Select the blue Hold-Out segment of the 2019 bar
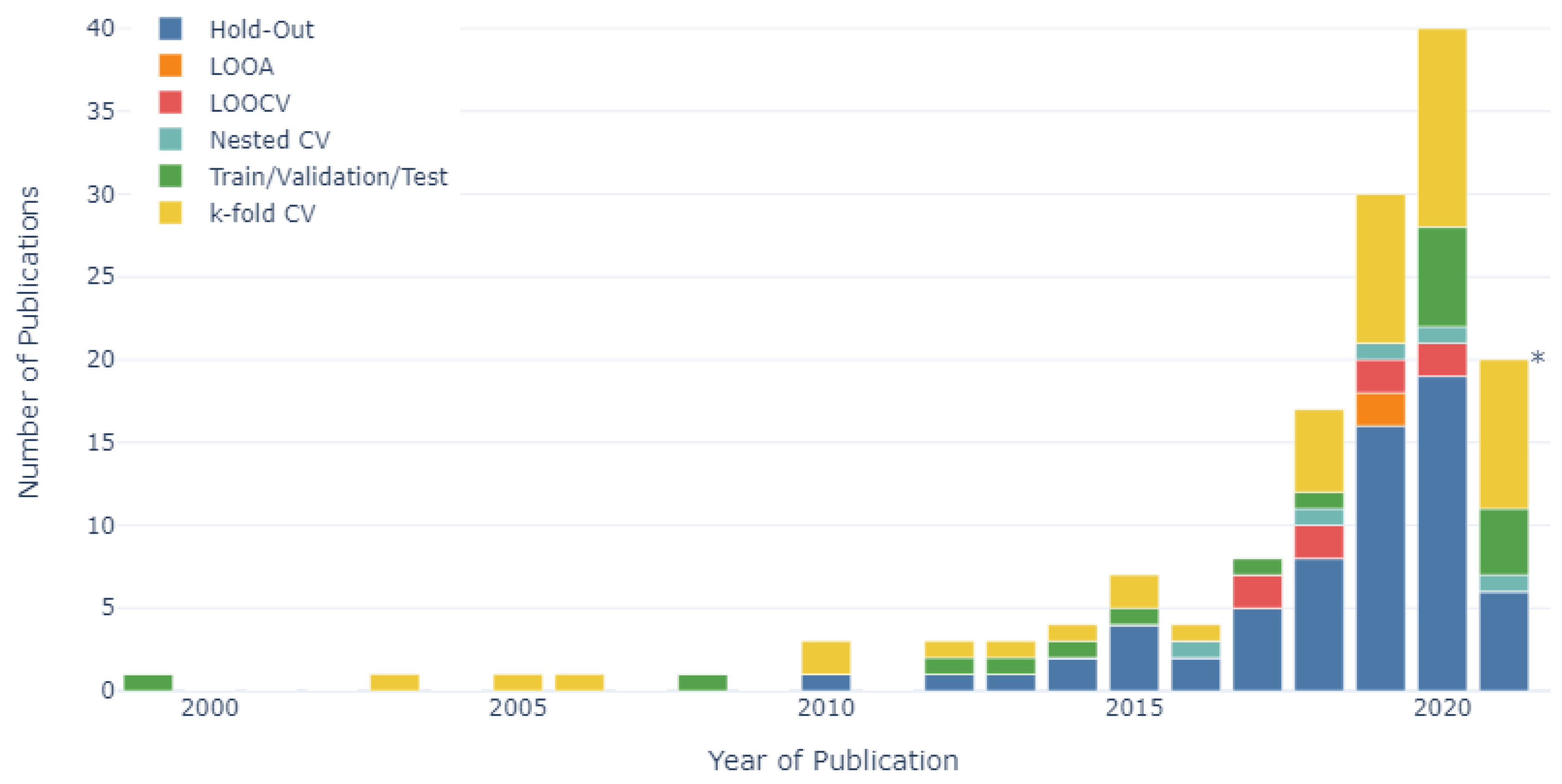This screenshot has width=1562, height=784. tap(1381, 558)
